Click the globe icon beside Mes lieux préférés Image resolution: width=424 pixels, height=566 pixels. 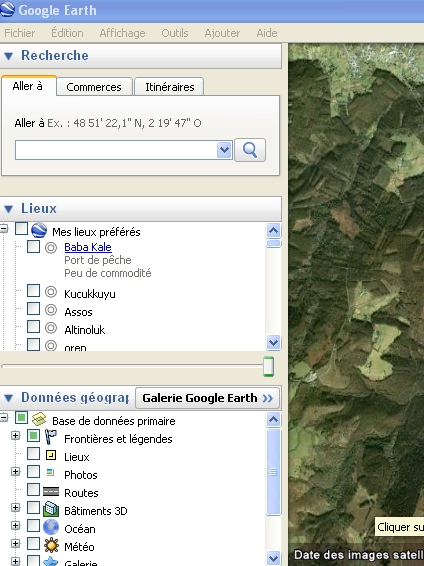point(39,230)
